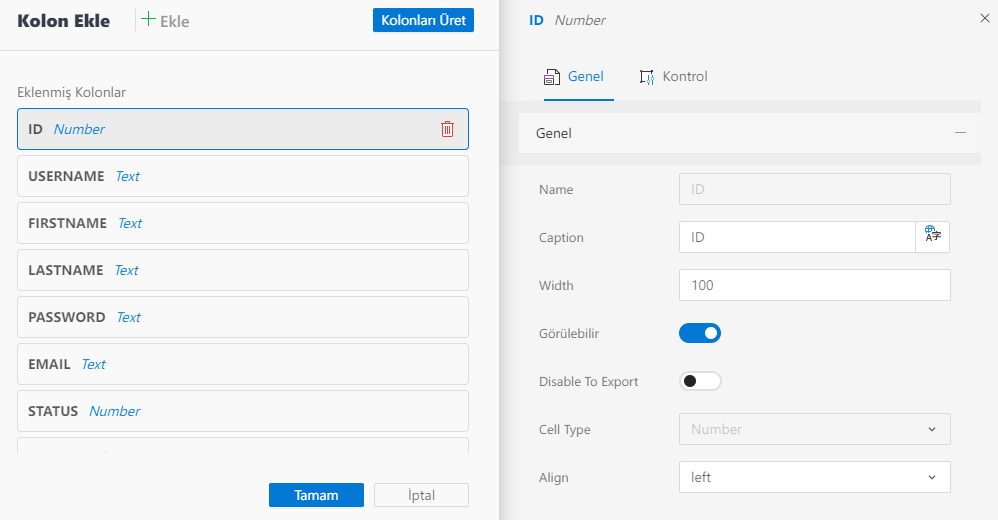
Task: Enable the Disable To Export switch
Action: 700,381
